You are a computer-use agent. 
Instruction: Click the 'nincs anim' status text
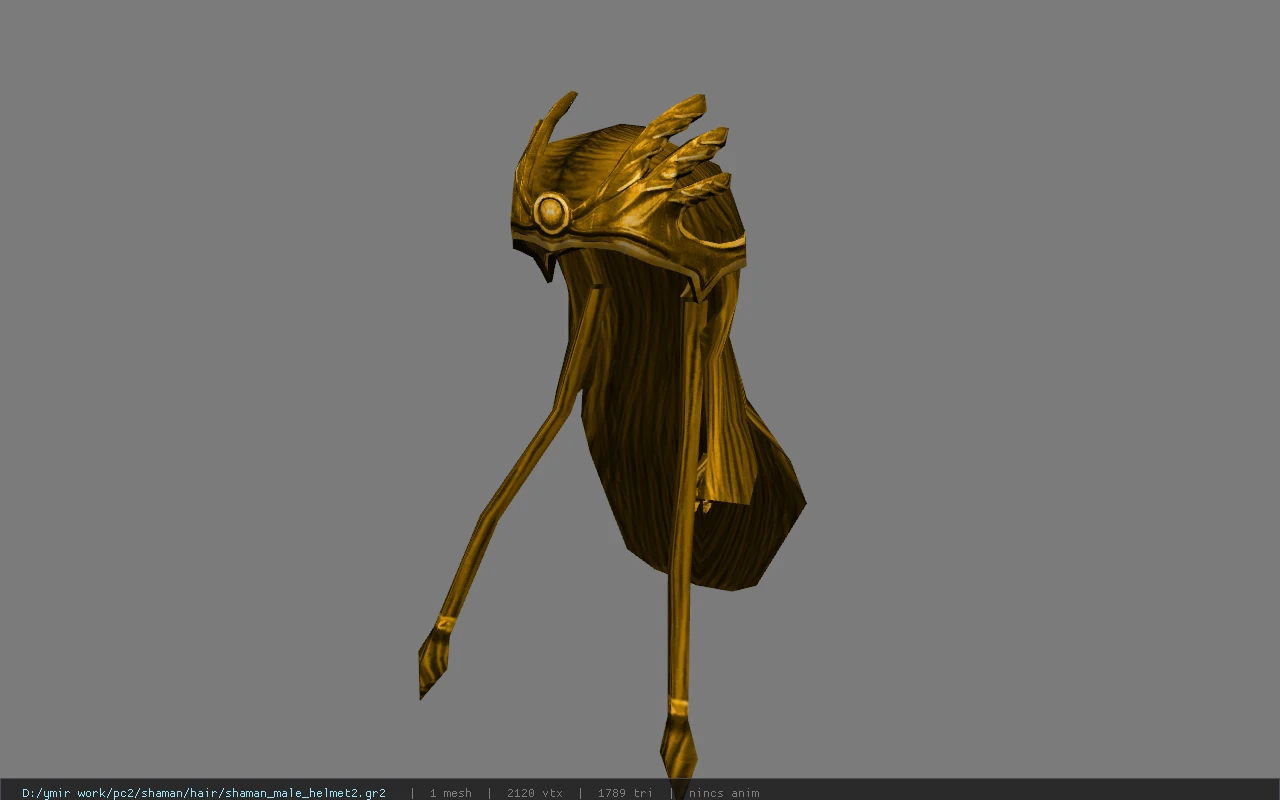(x=723, y=793)
